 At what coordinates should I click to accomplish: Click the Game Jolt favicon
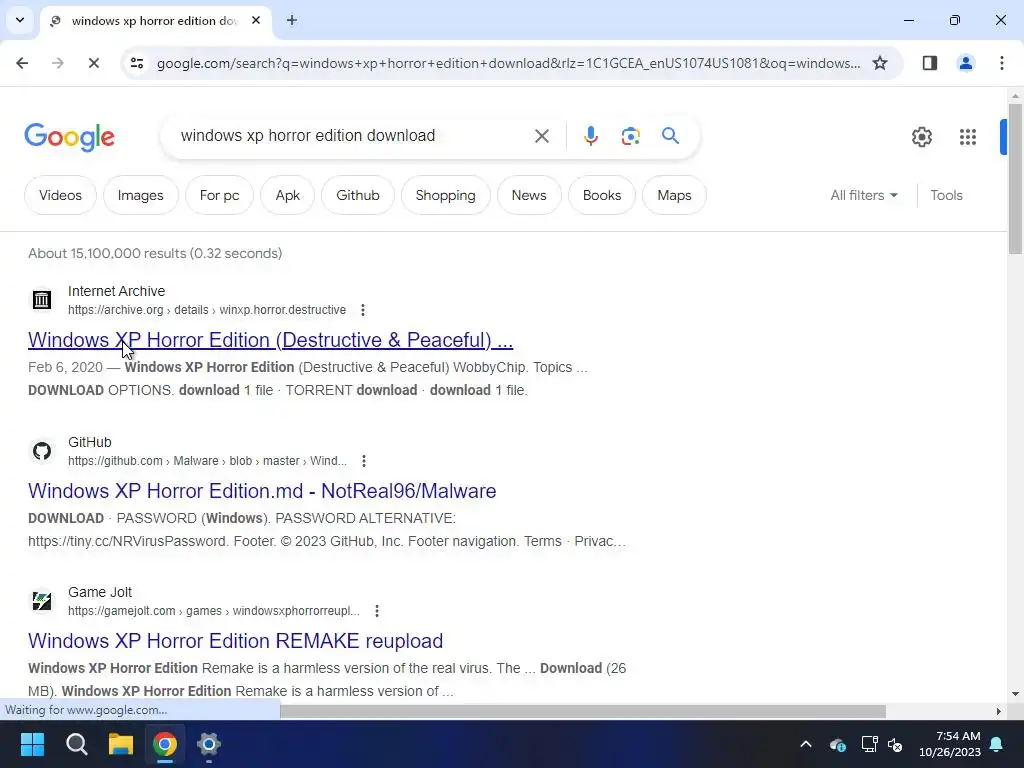42,601
